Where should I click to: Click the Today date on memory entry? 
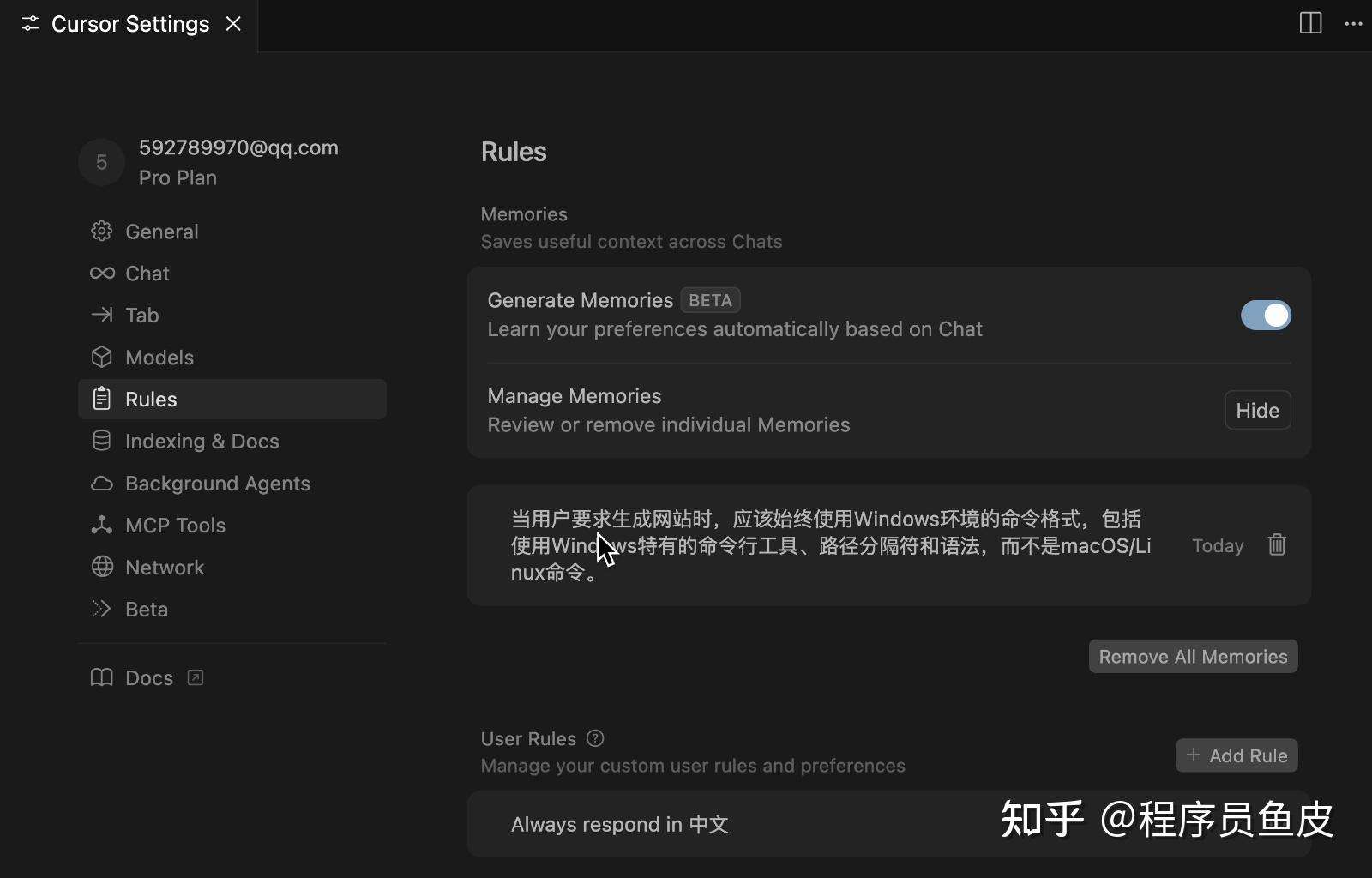coord(1218,546)
